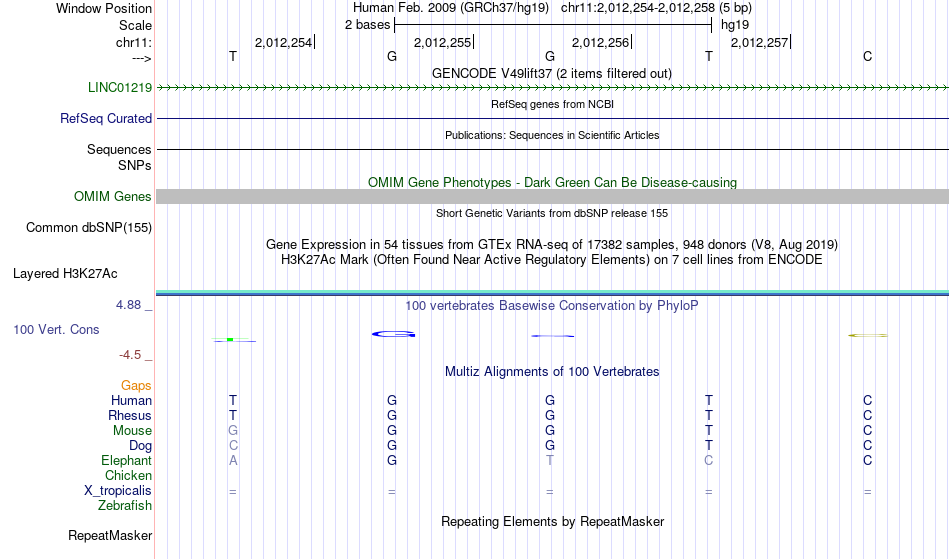Screen dimensions: 950x559
Task: Open the 100 Vert. Cons track label
Action: click(x=56, y=329)
